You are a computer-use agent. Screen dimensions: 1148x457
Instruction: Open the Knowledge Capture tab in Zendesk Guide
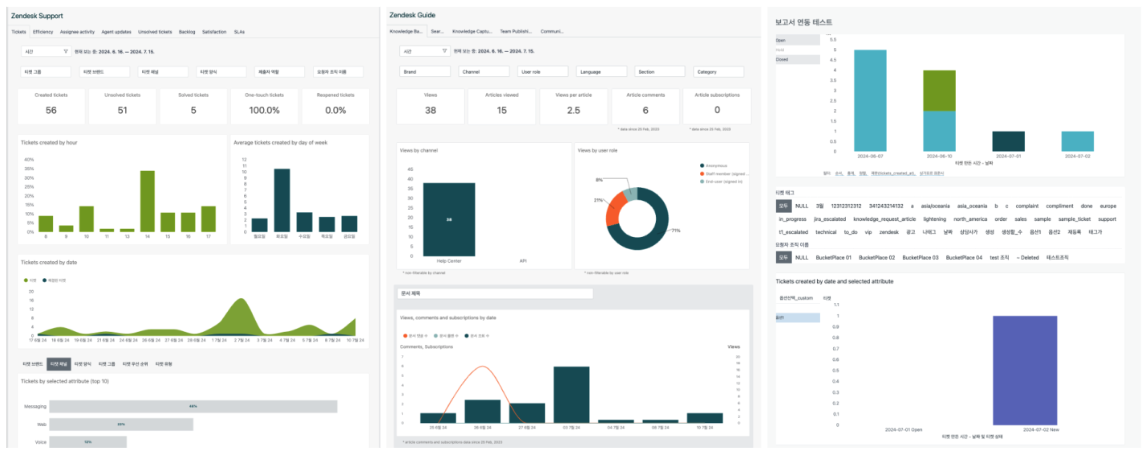[x=472, y=32]
